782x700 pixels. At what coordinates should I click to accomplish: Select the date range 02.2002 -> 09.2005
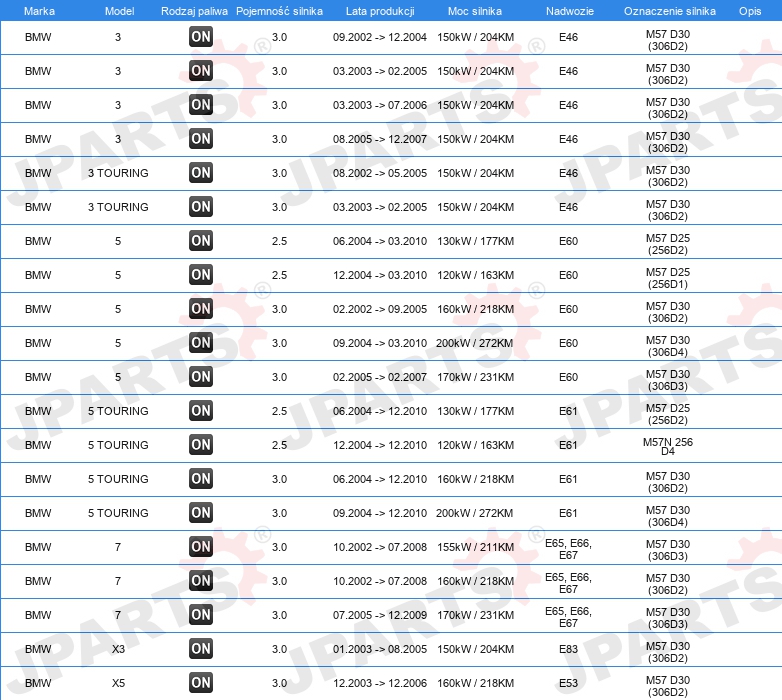[380, 309]
